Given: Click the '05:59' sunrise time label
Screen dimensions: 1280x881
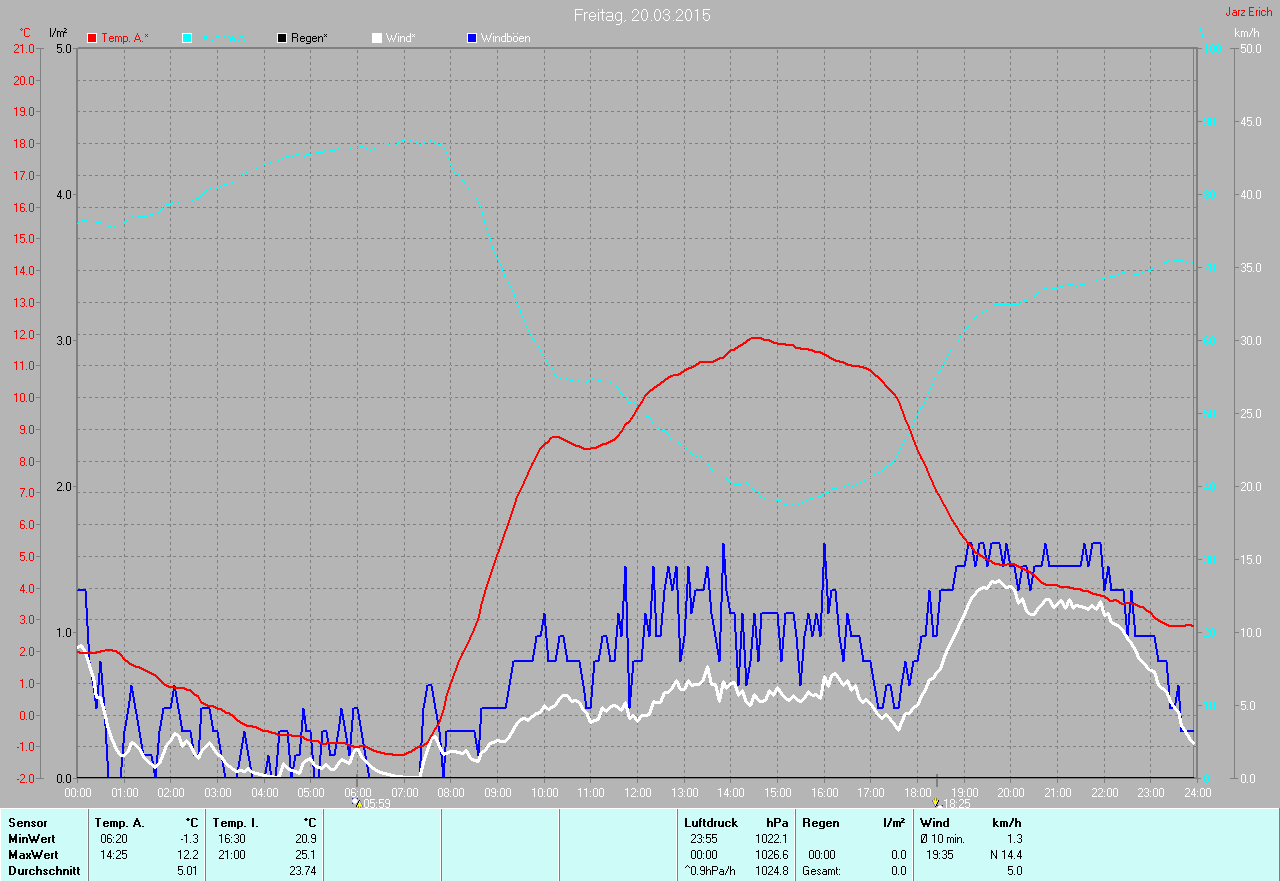Looking at the screenshot, I should (376, 803).
